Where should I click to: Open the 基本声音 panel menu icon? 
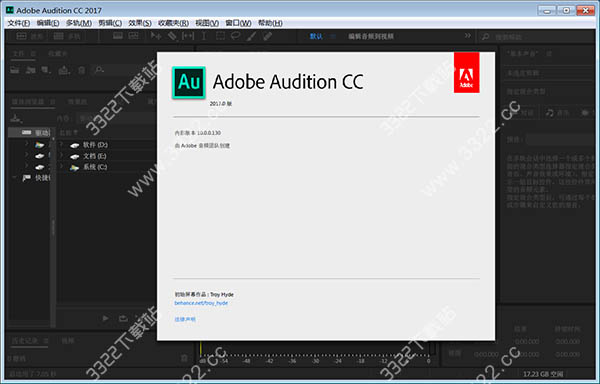coord(549,53)
